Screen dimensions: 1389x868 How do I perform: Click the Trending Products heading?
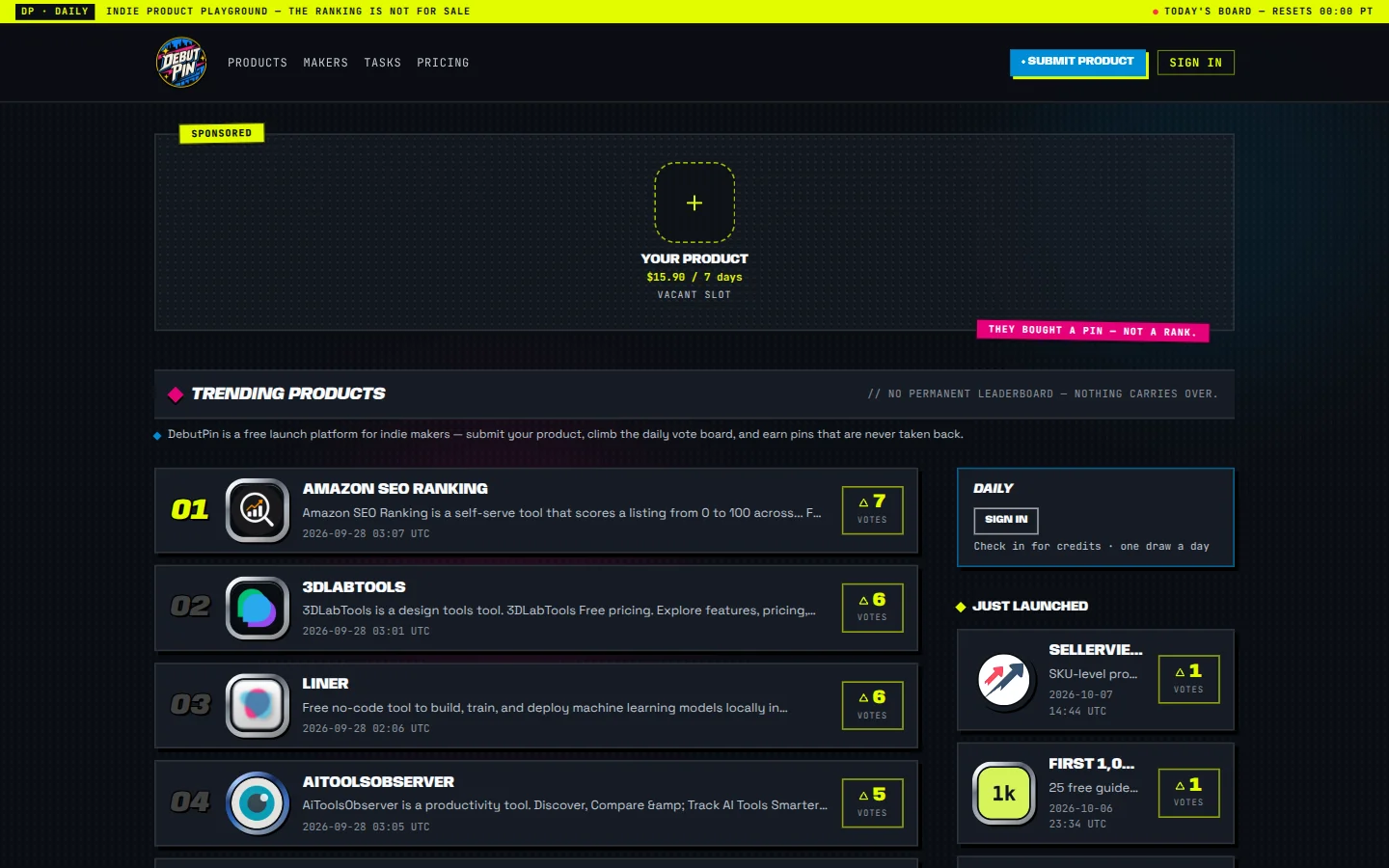pos(288,393)
